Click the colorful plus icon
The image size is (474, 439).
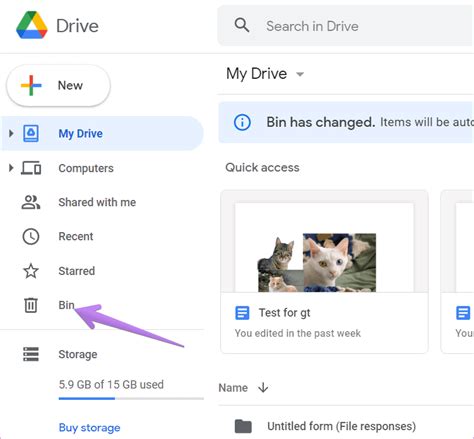[31, 85]
